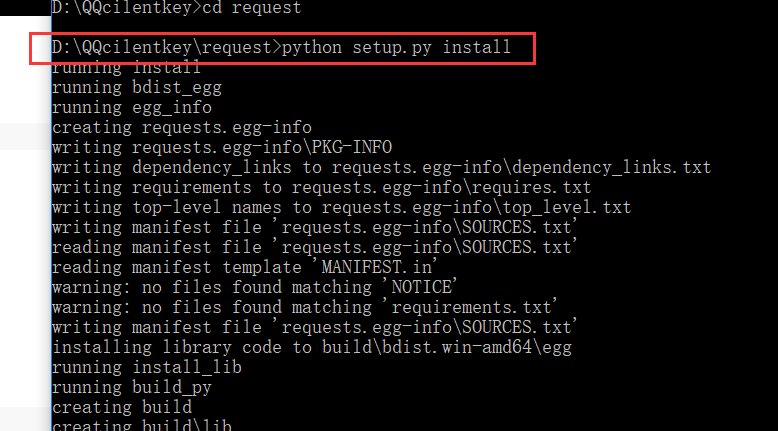The height and width of the screenshot is (431, 778).
Task: Click the D:\QQcilentkey\request> prompt path
Action: point(167,48)
